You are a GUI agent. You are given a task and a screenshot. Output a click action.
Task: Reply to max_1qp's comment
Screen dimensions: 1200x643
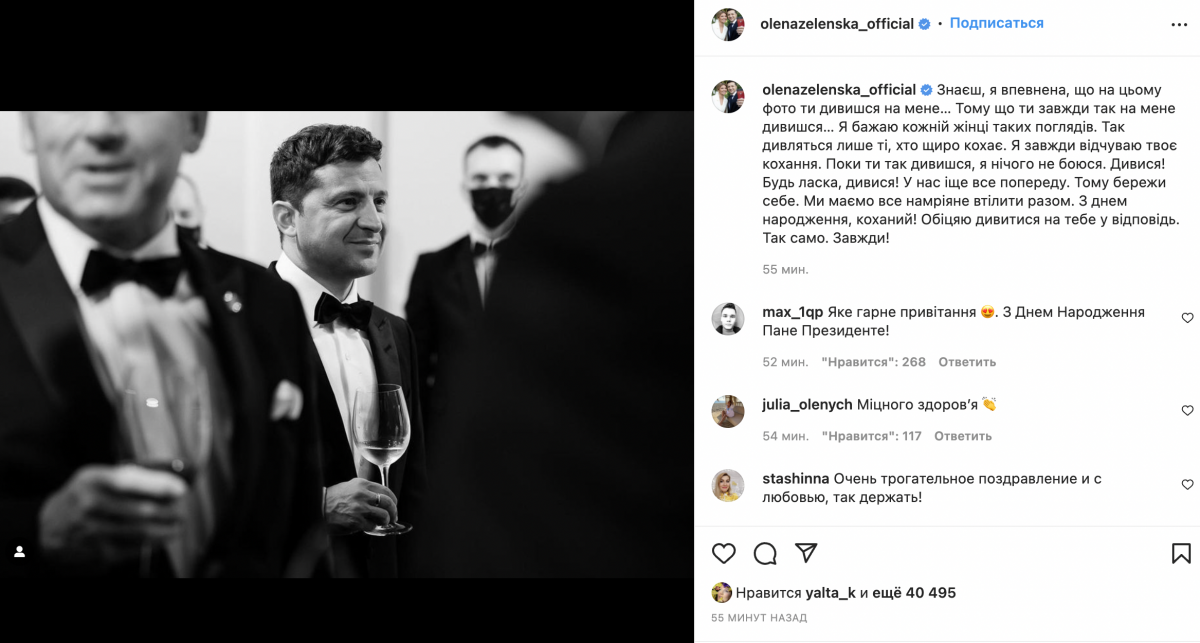967,362
